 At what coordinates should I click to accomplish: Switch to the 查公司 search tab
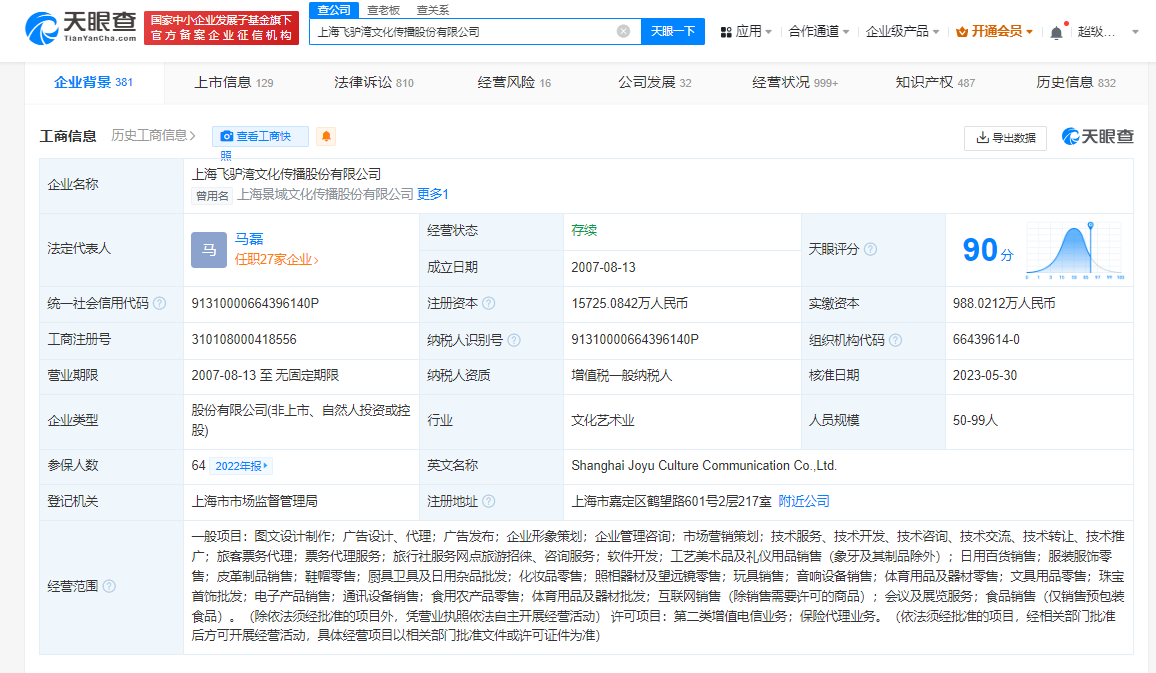(x=334, y=10)
